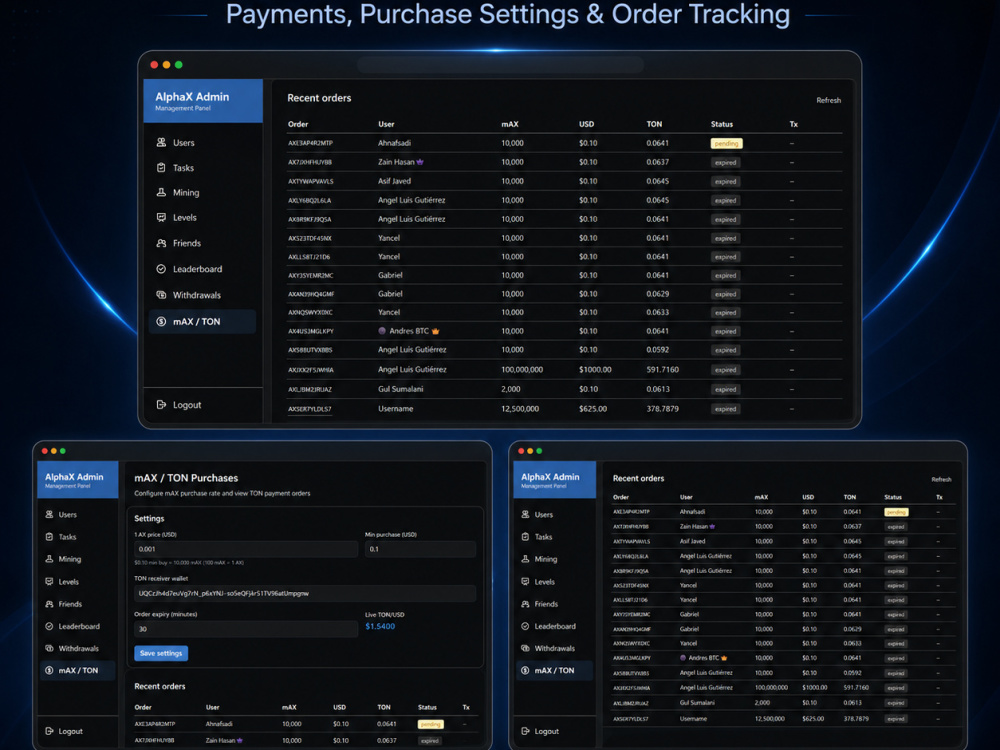
Task: Click the Friends icon in the top window sidebar
Action: tap(161, 243)
